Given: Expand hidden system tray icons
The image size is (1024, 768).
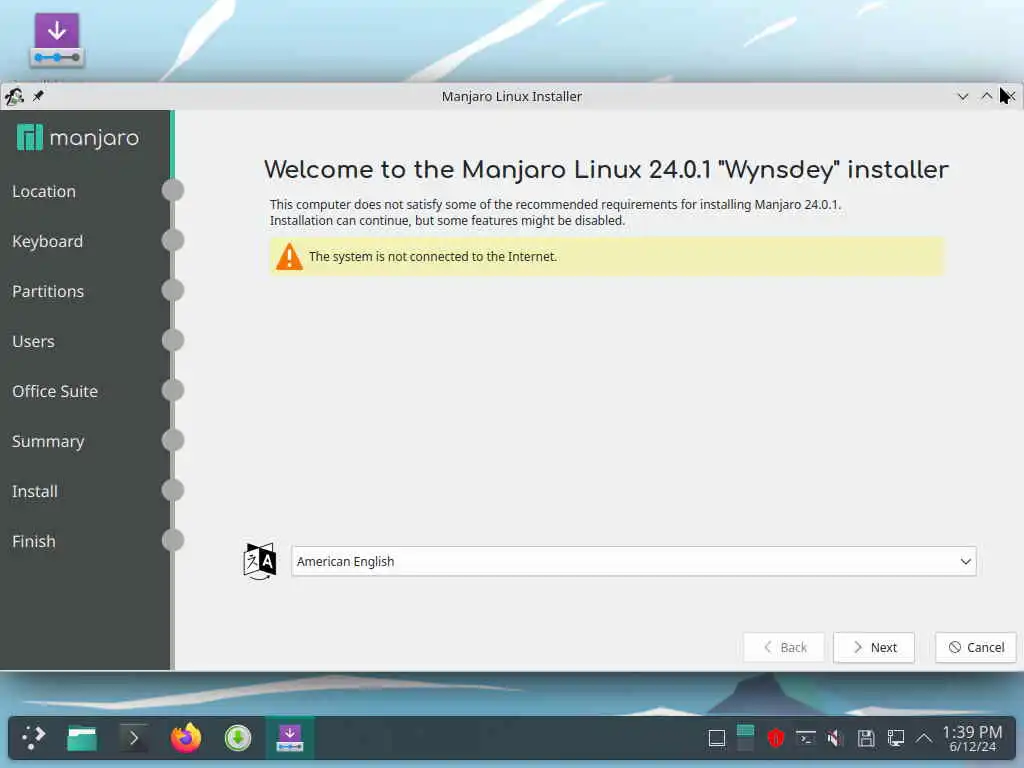Looking at the screenshot, I should coord(923,739).
